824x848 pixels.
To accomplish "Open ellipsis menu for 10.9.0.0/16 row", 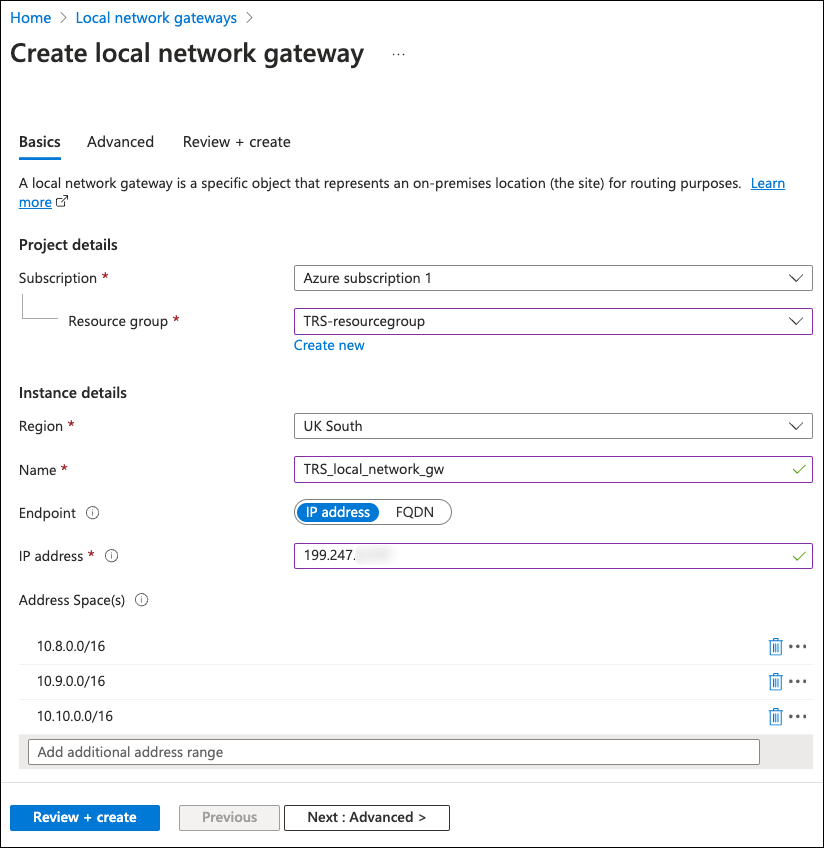I will (x=797, y=681).
